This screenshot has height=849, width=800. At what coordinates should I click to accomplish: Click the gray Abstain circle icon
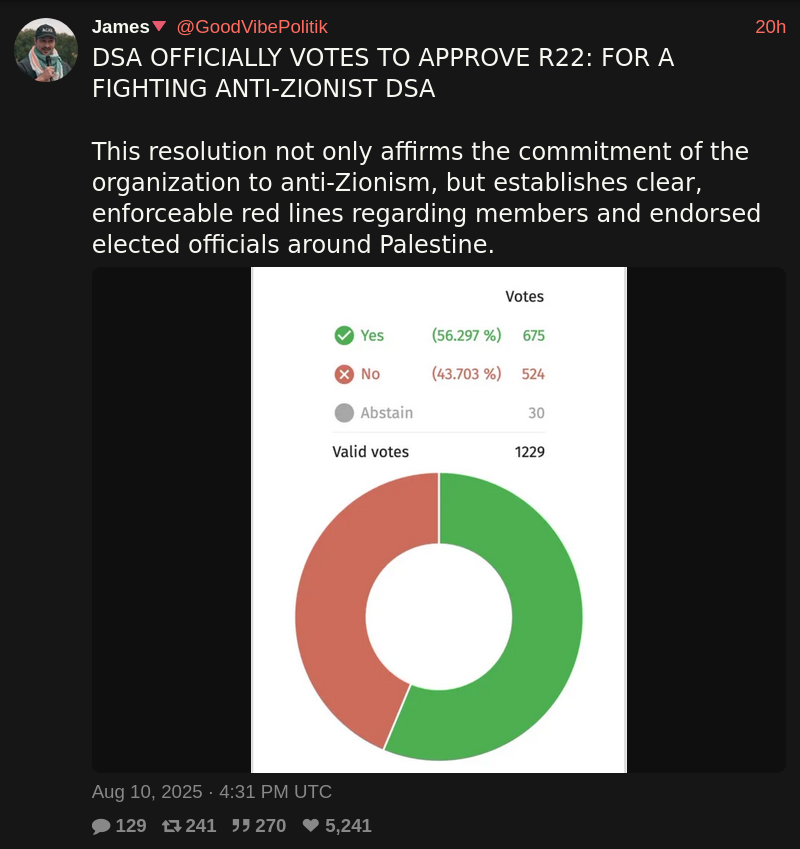(x=344, y=413)
